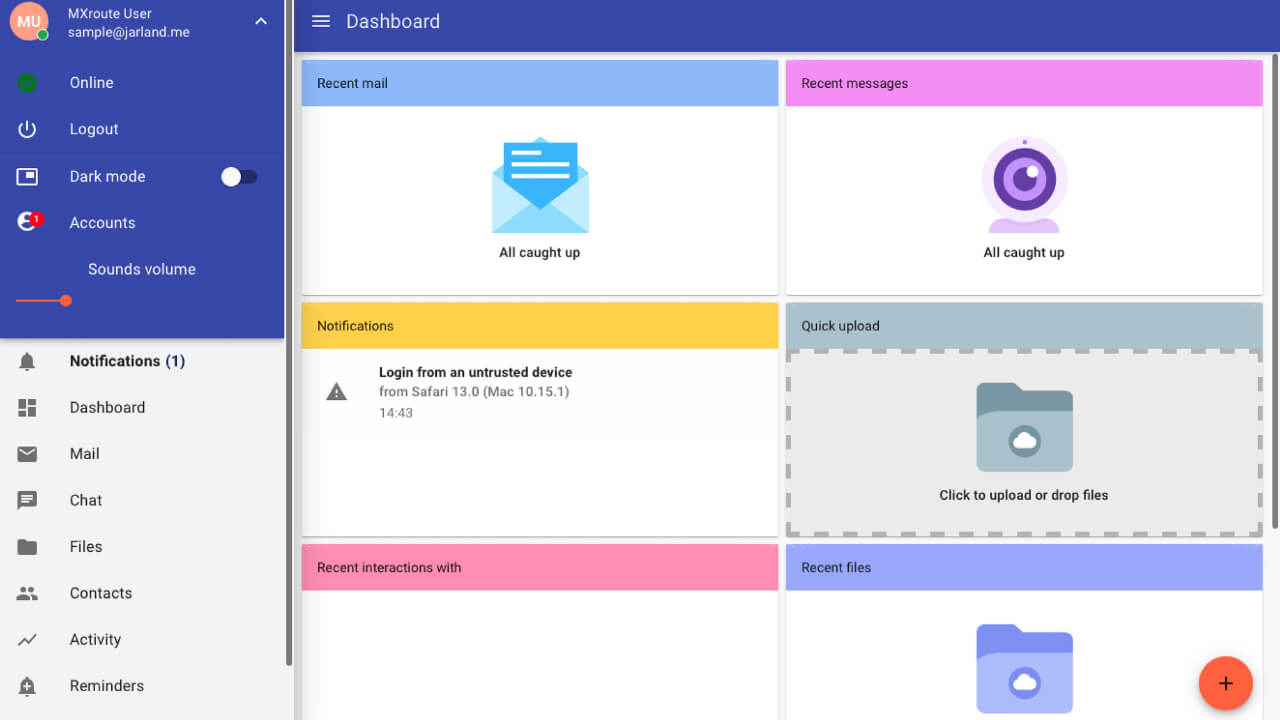Toggle the Dark mode switch
This screenshot has width=1280, height=720.
239,177
